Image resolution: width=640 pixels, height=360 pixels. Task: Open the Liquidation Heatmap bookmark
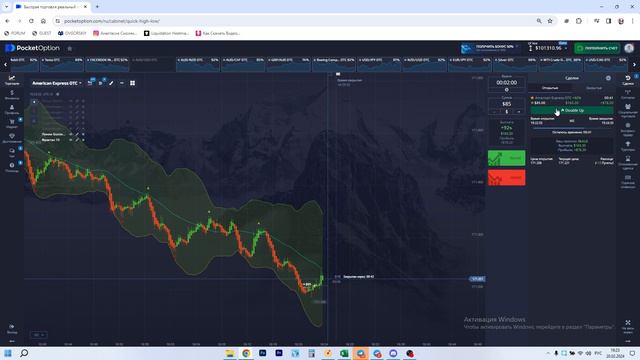[167, 33]
